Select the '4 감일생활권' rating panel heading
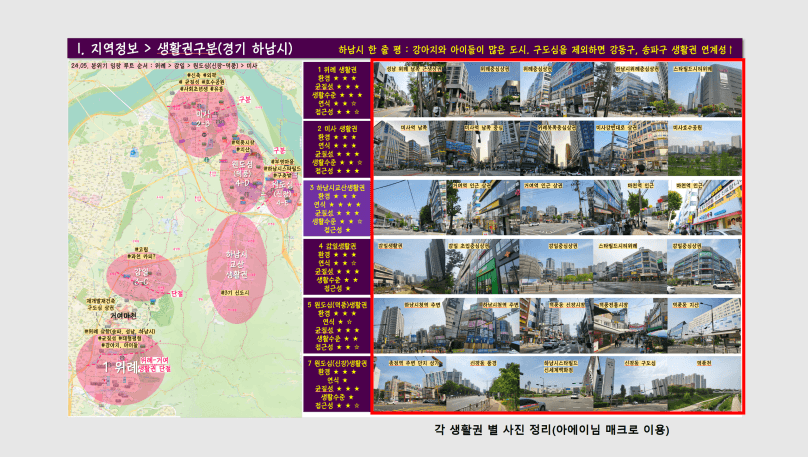This screenshot has width=808, height=457. pyautogui.click(x=336, y=246)
